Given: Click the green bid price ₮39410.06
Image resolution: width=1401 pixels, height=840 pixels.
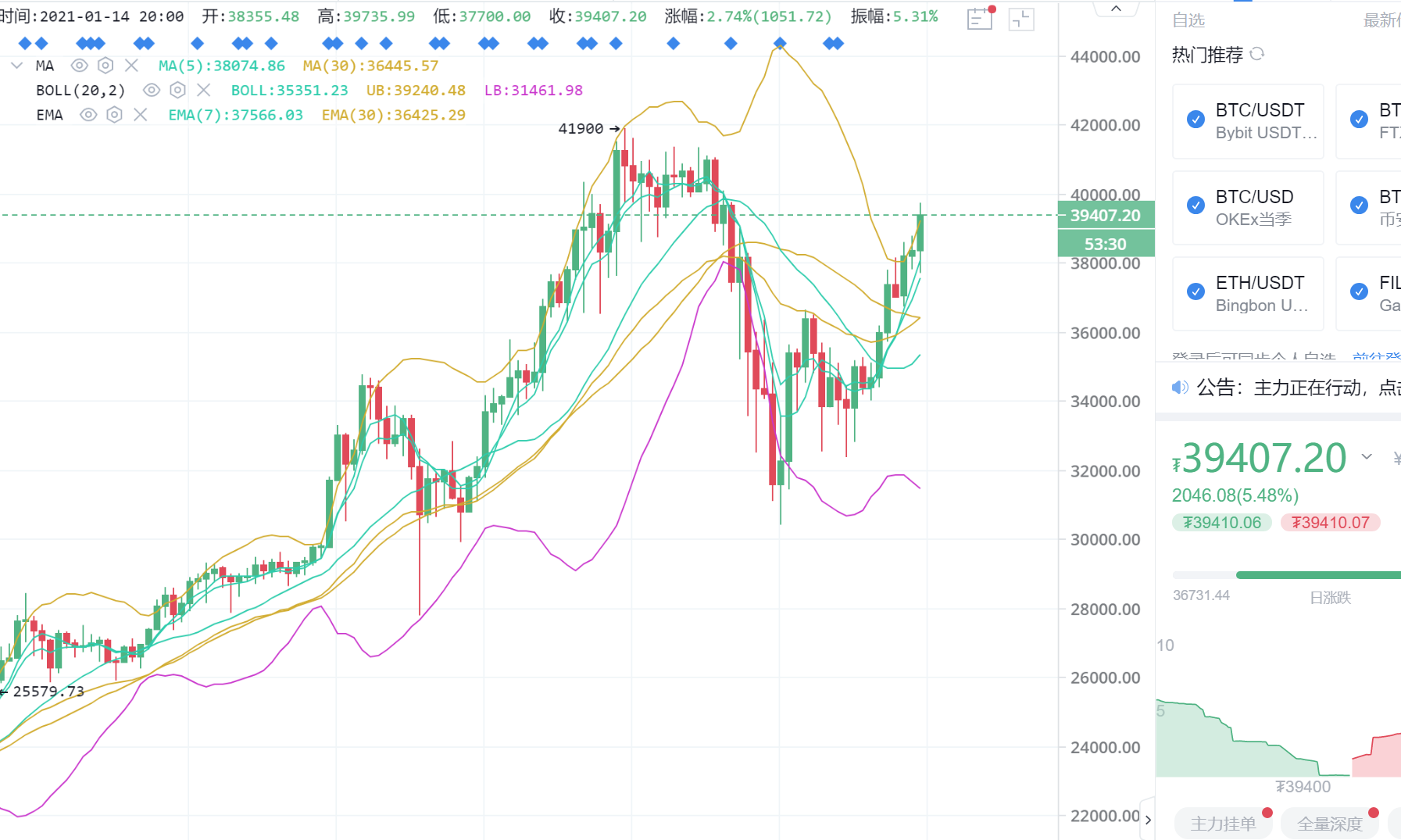Looking at the screenshot, I should pos(1222,522).
